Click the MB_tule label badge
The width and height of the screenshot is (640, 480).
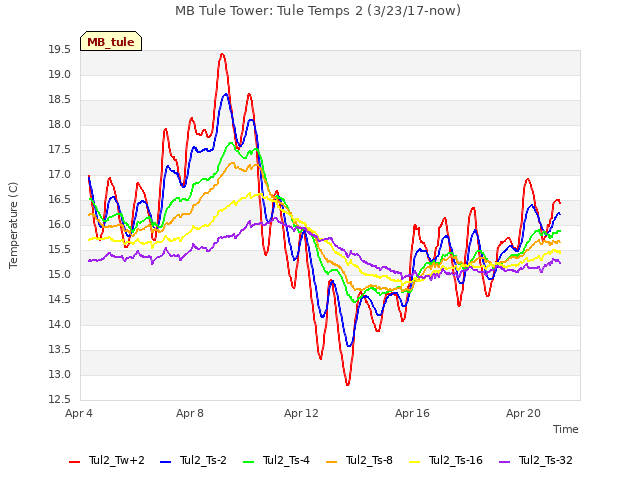click(111, 41)
